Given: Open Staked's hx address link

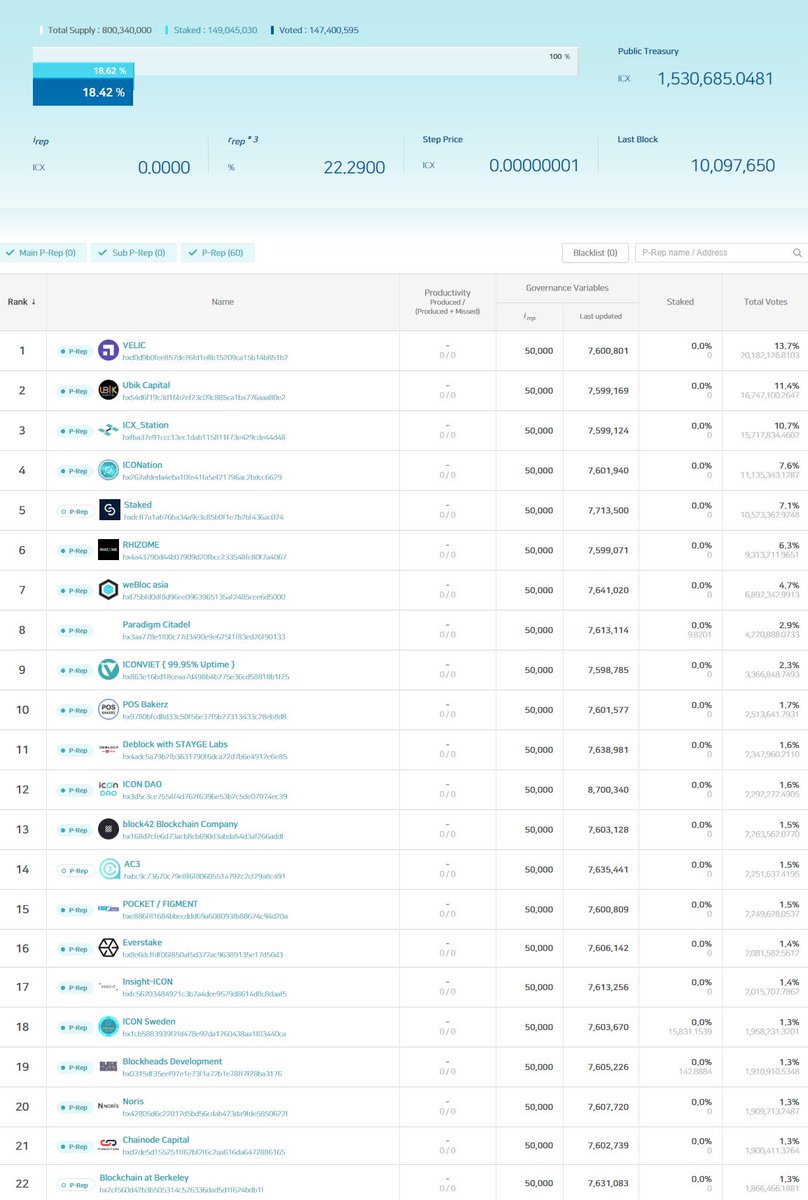Looking at the screenshot, I should click(x=203, y=517).
